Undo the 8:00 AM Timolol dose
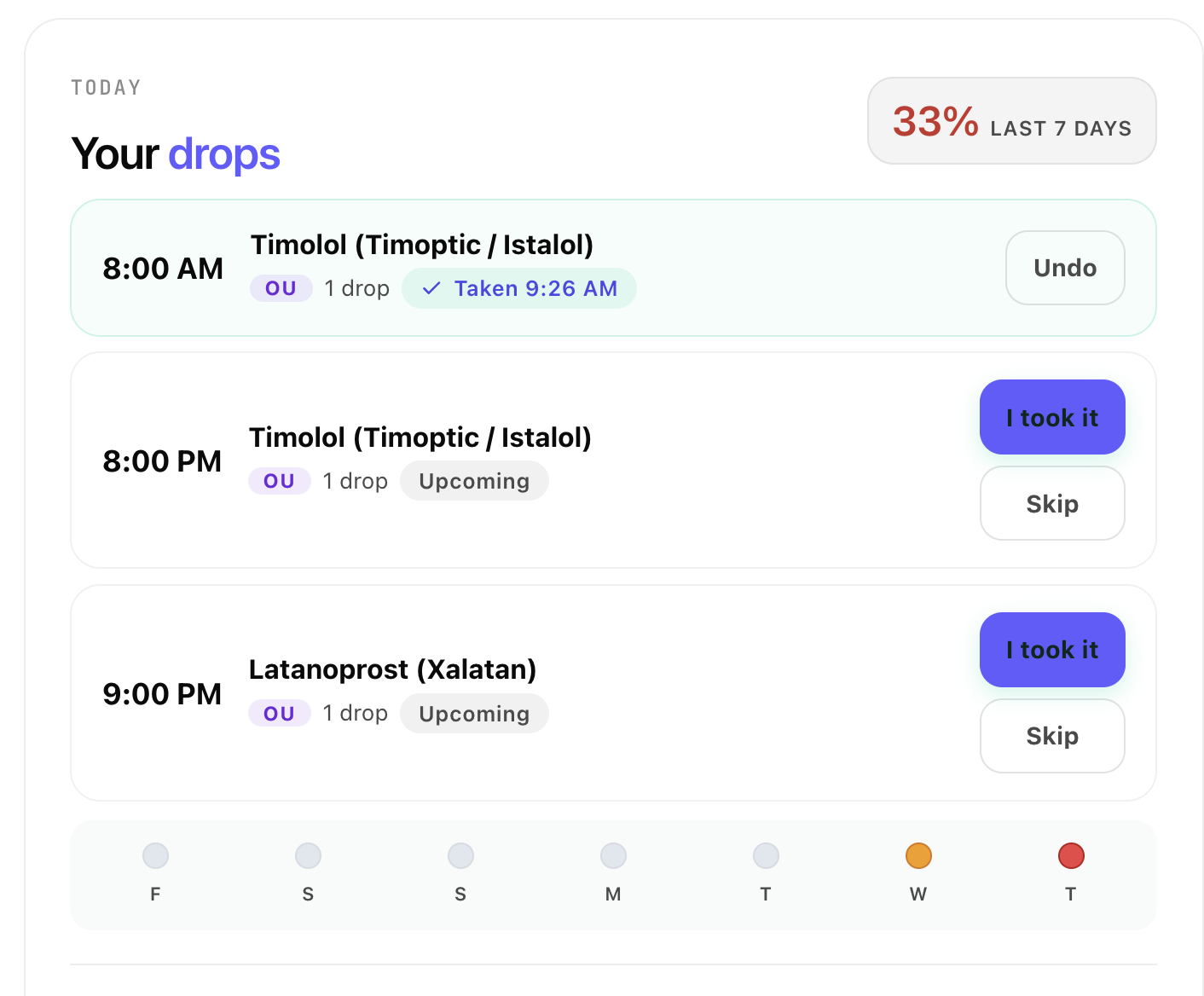The height and width of the screenshot is (996, 1204). point(1065,268)
